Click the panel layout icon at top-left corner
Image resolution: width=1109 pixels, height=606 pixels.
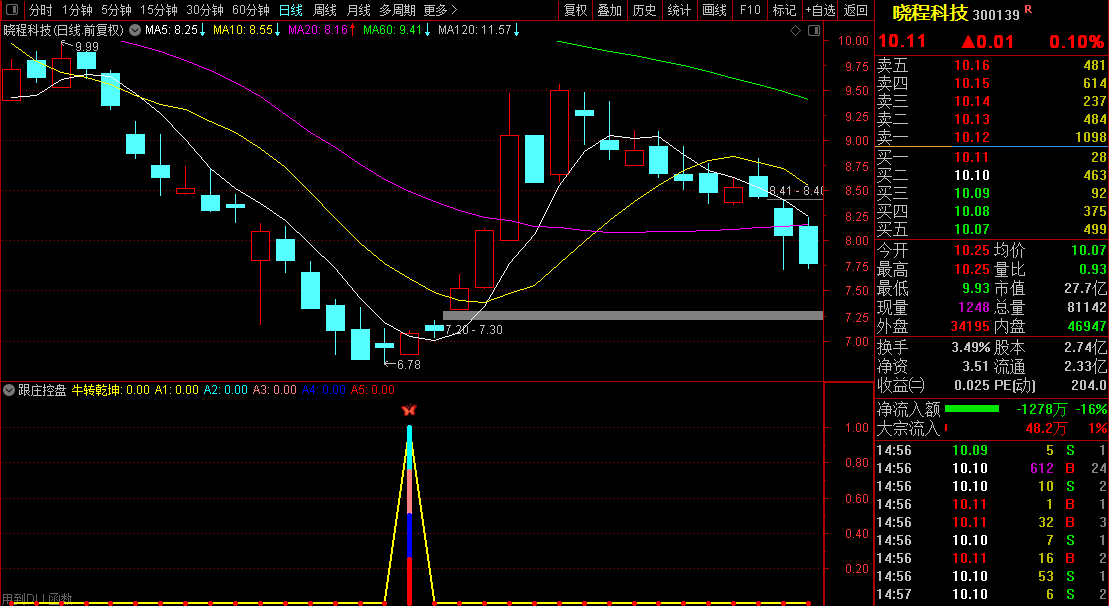[x=11, y=10]
